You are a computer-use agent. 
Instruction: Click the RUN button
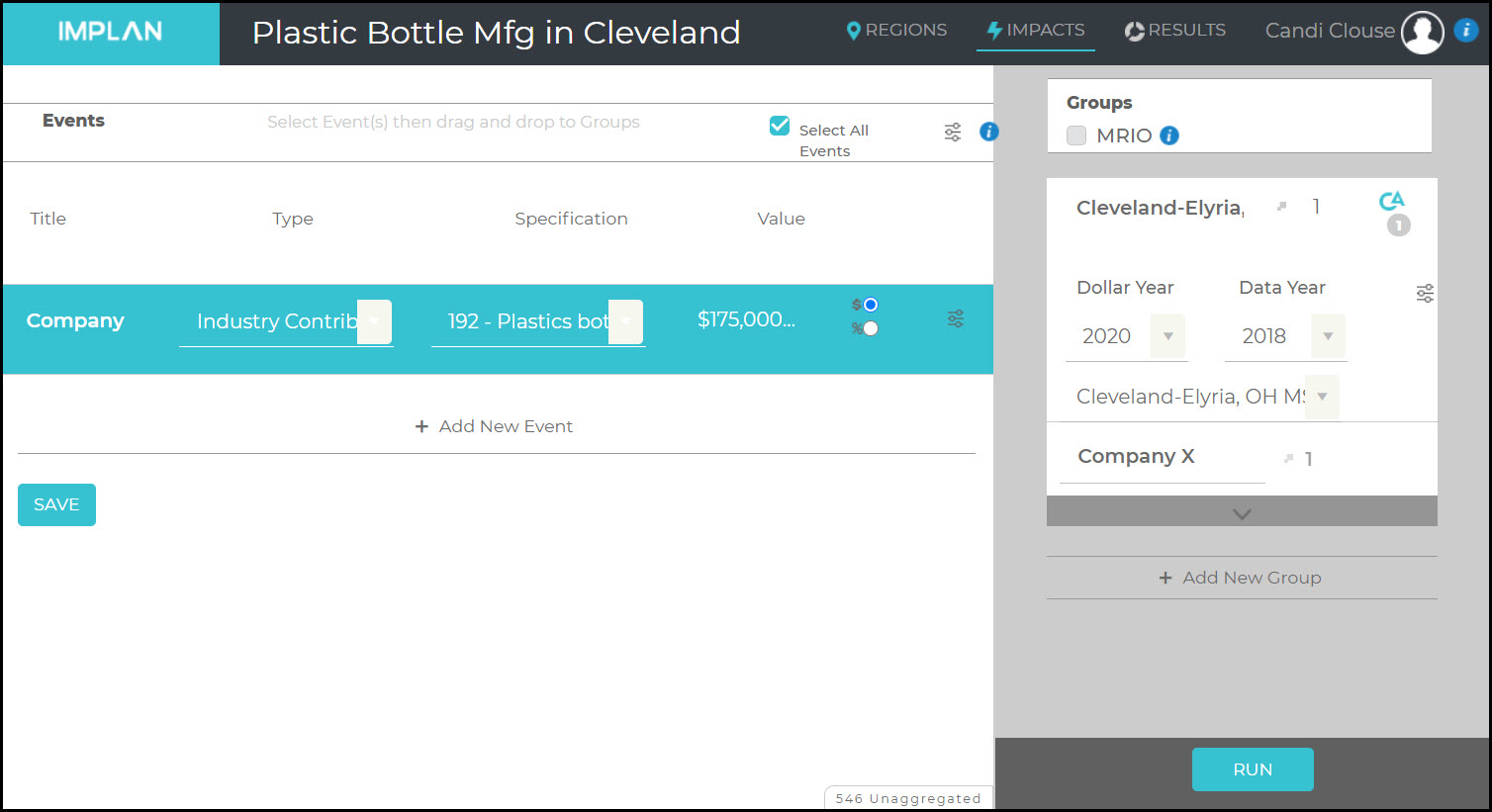(x=1253, y=769)
